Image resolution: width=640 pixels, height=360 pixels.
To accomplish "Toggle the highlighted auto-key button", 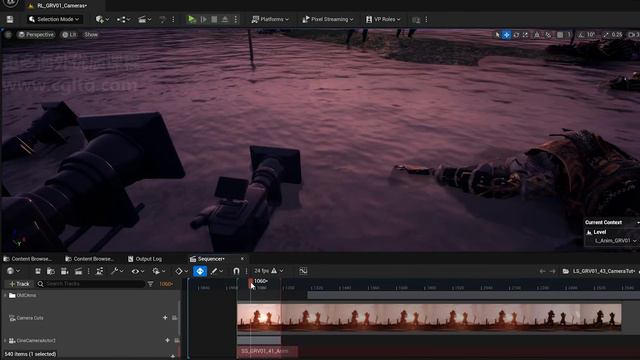I will (x=200, y=271).
